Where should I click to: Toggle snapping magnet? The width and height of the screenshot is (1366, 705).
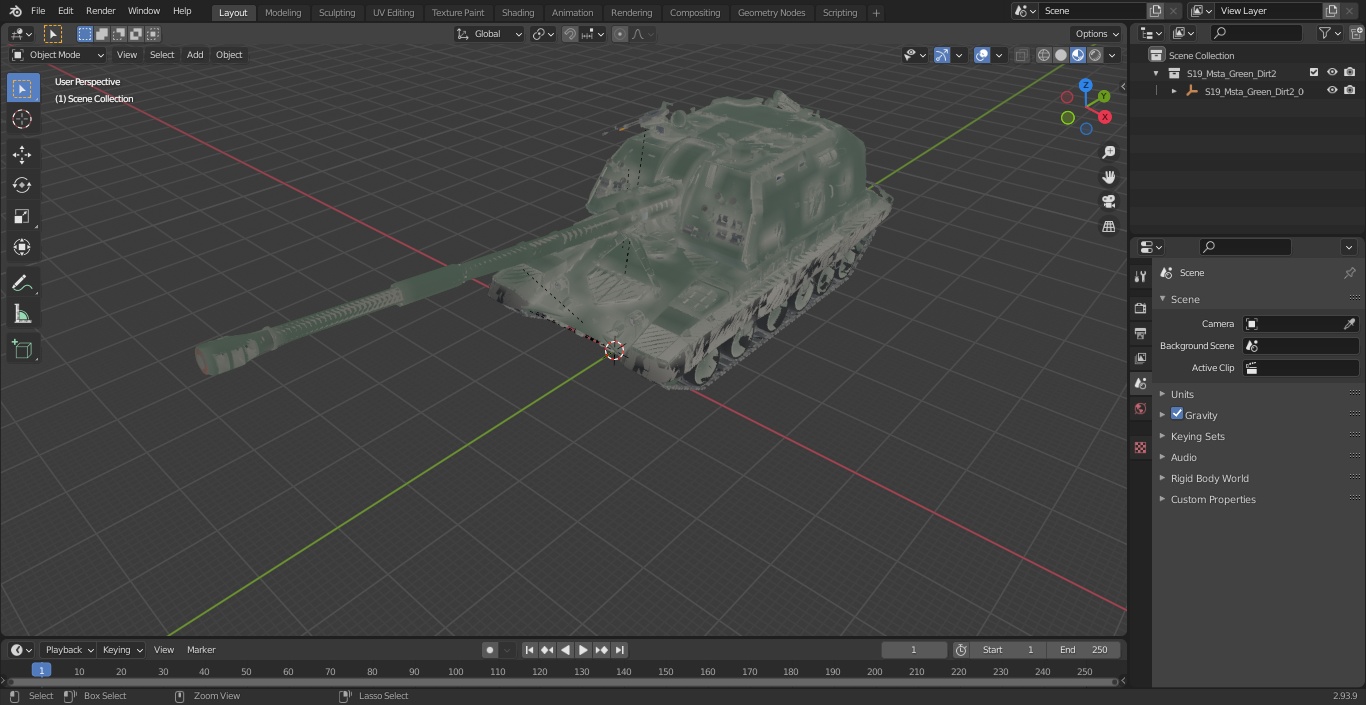pos(570,34)
